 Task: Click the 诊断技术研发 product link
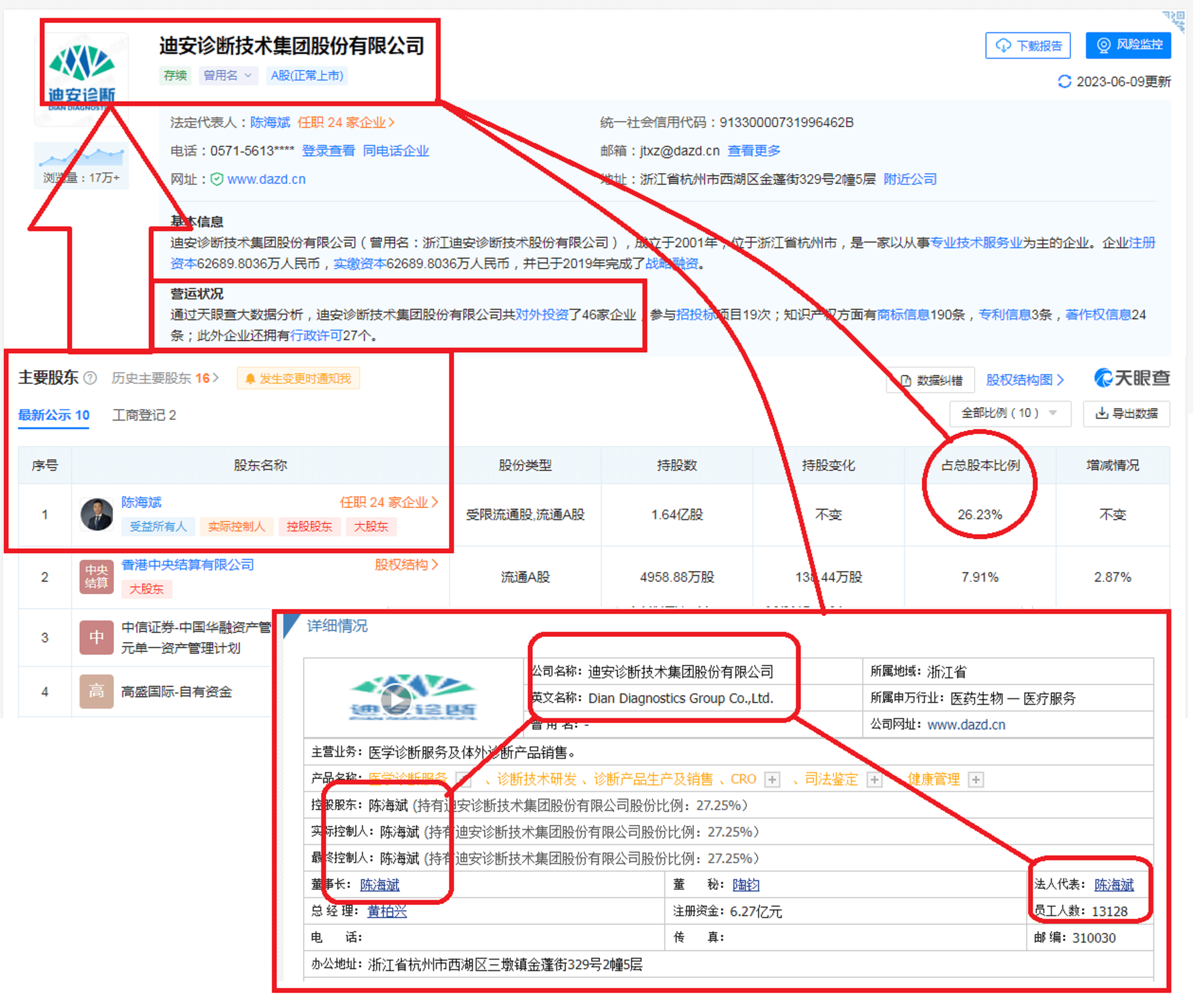tap(537, 779)
